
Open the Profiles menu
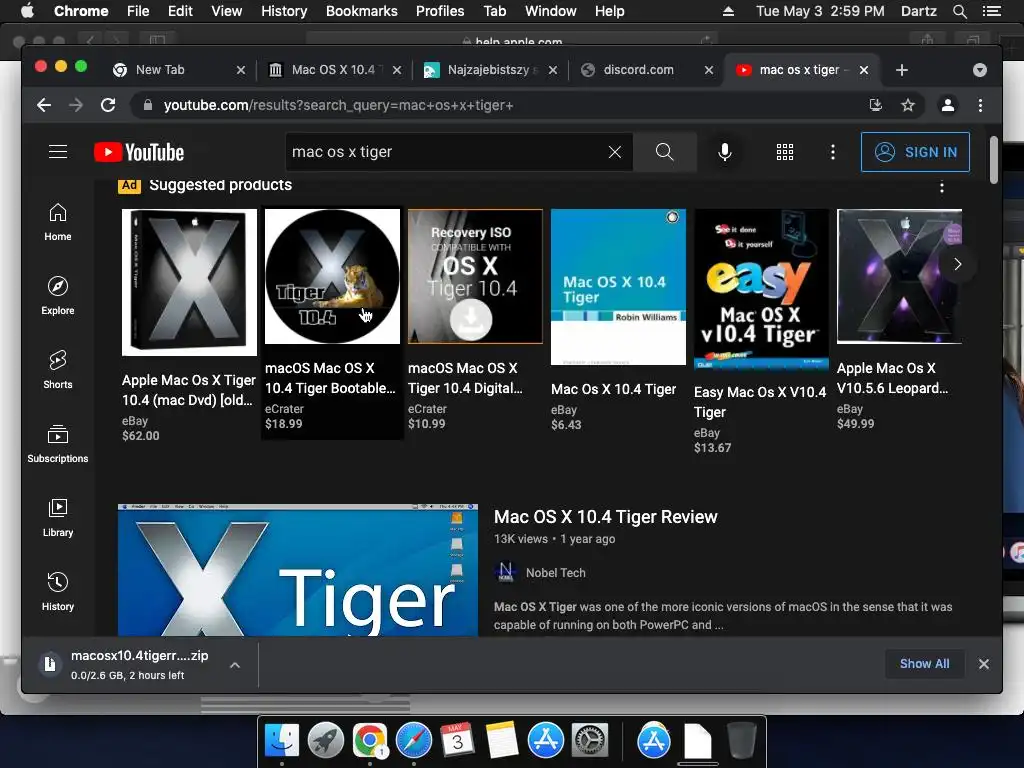[440, 11]
